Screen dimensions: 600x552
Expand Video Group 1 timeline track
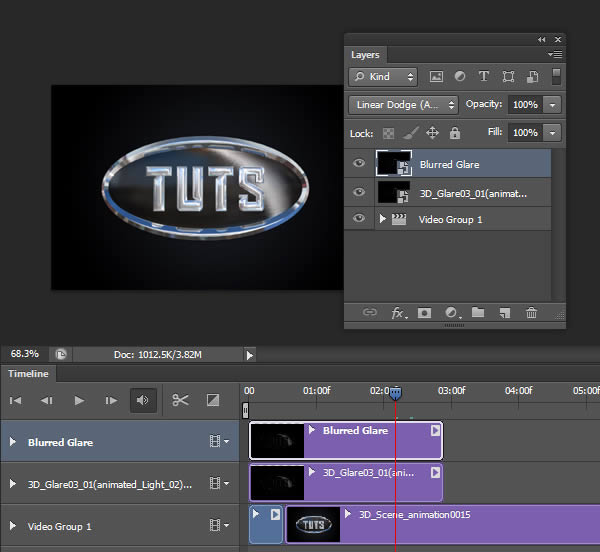[x=13, y=526]
